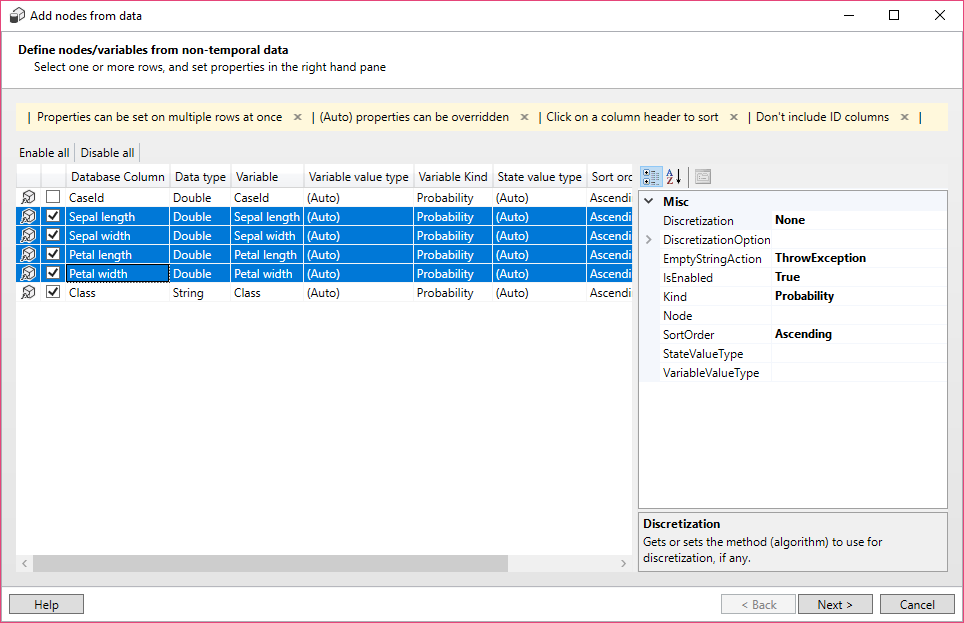Sort properties alphabetically with the A-Z icon

tap(674, 176)
